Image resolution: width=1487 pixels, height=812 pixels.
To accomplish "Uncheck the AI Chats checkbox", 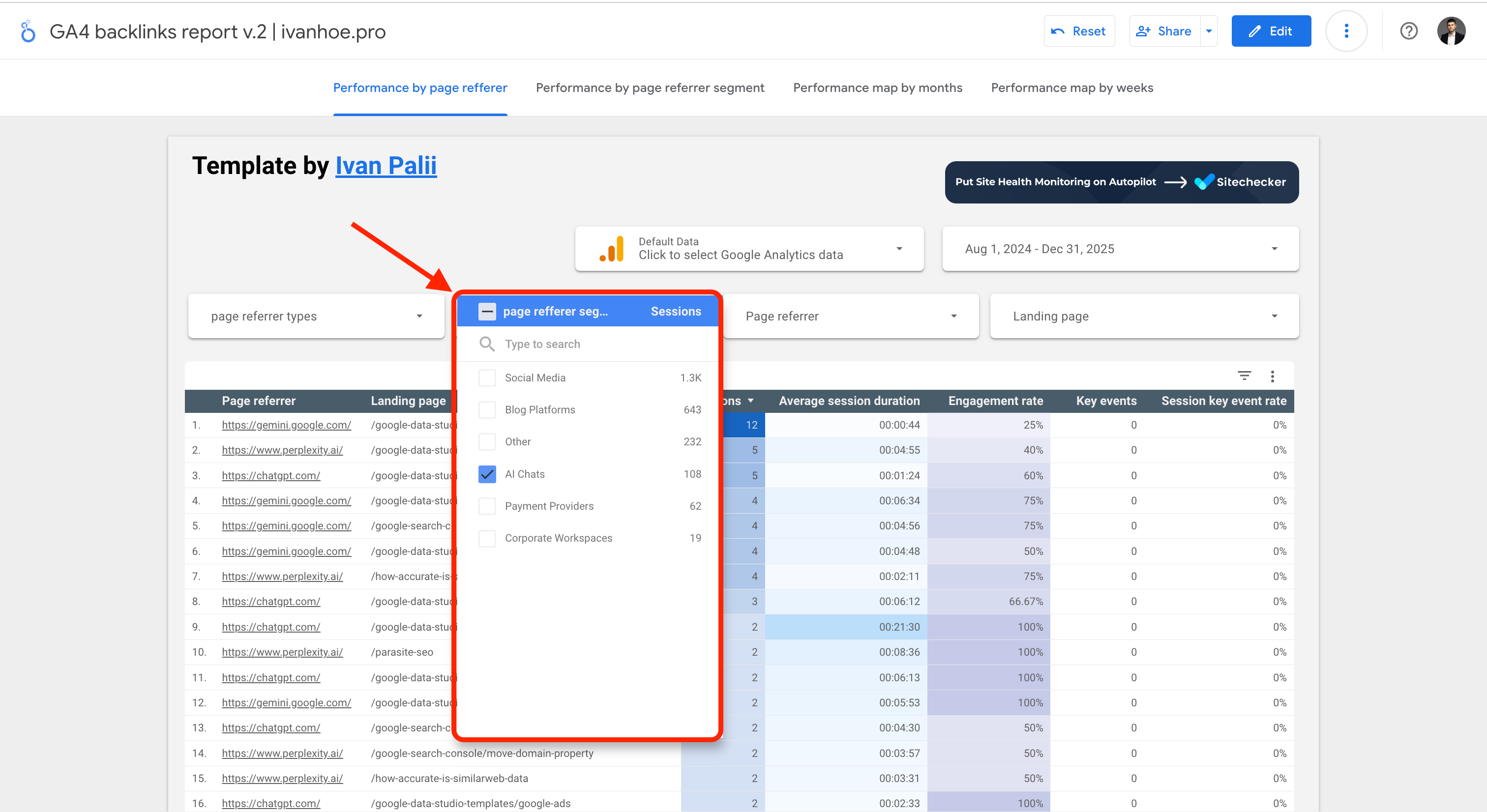I will coord(487,474).
